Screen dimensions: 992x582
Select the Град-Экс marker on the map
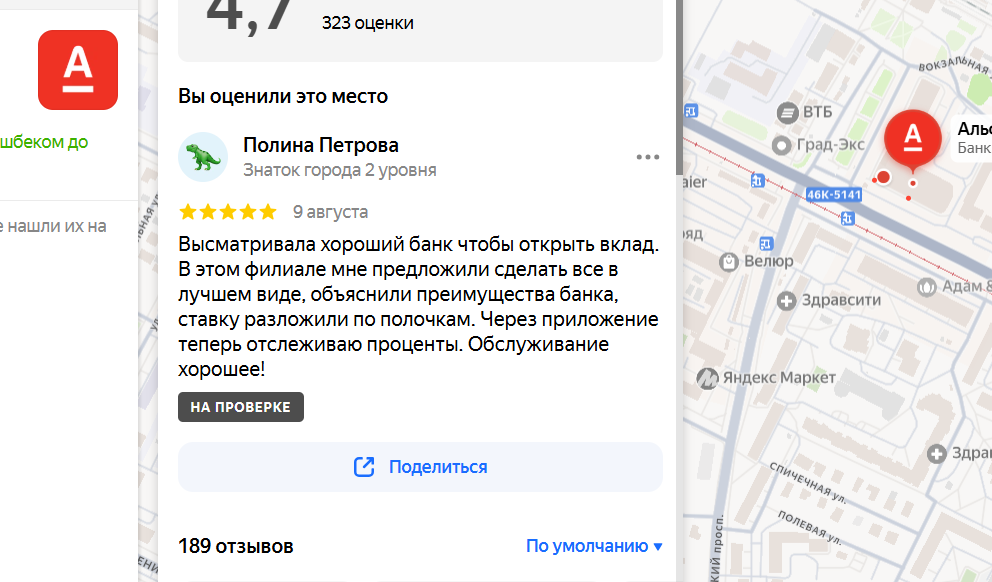782,146
